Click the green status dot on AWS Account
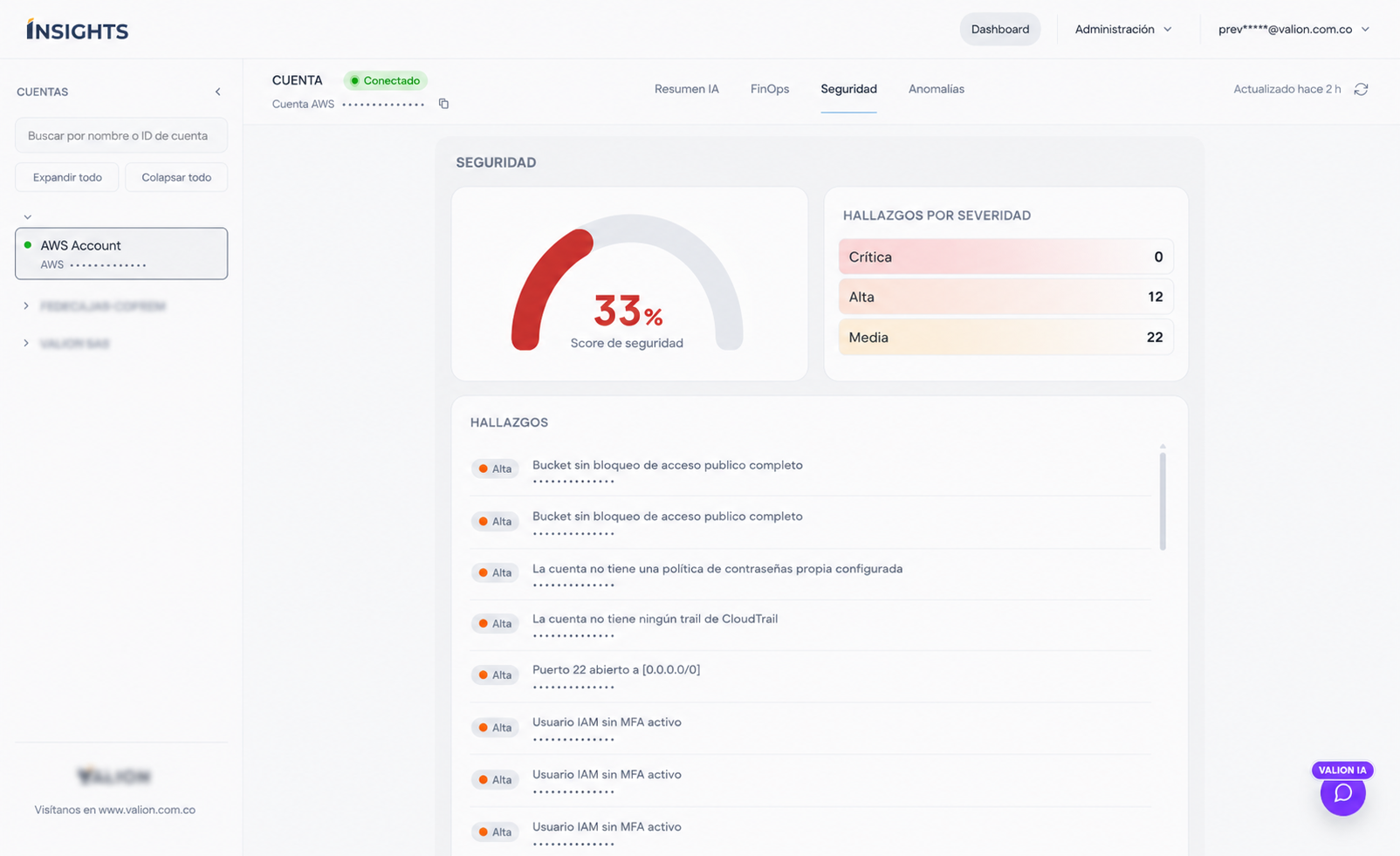Image resolution: width=1400 pixels, height=856 pixels. pos(28,245)
